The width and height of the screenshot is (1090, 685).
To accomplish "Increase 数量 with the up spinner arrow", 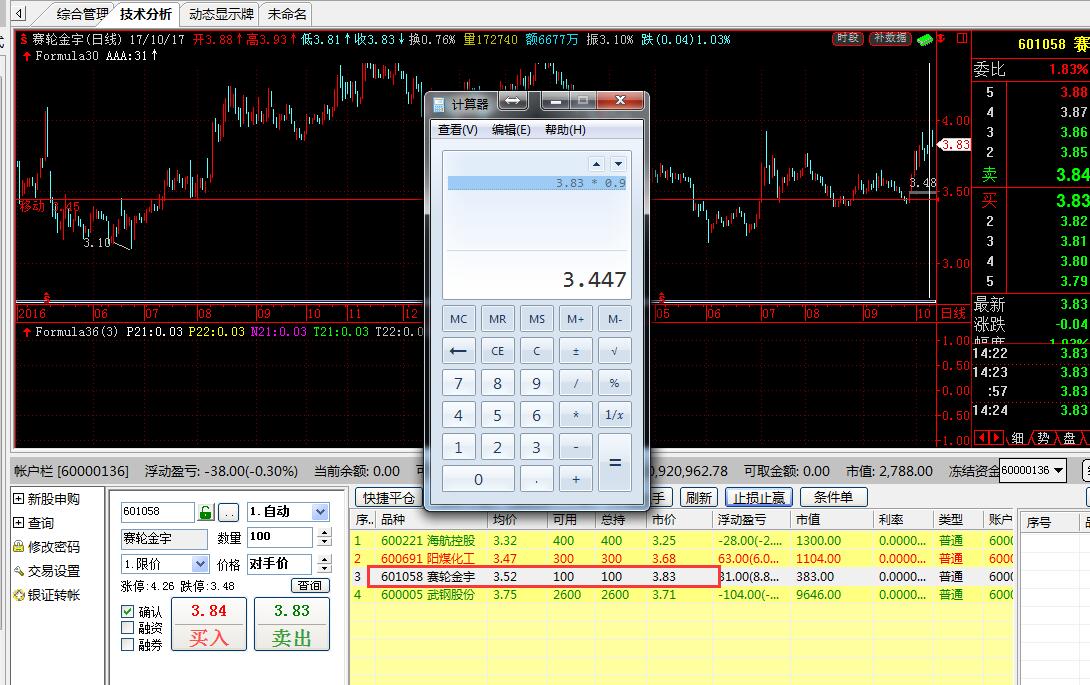I will (326, 533).
